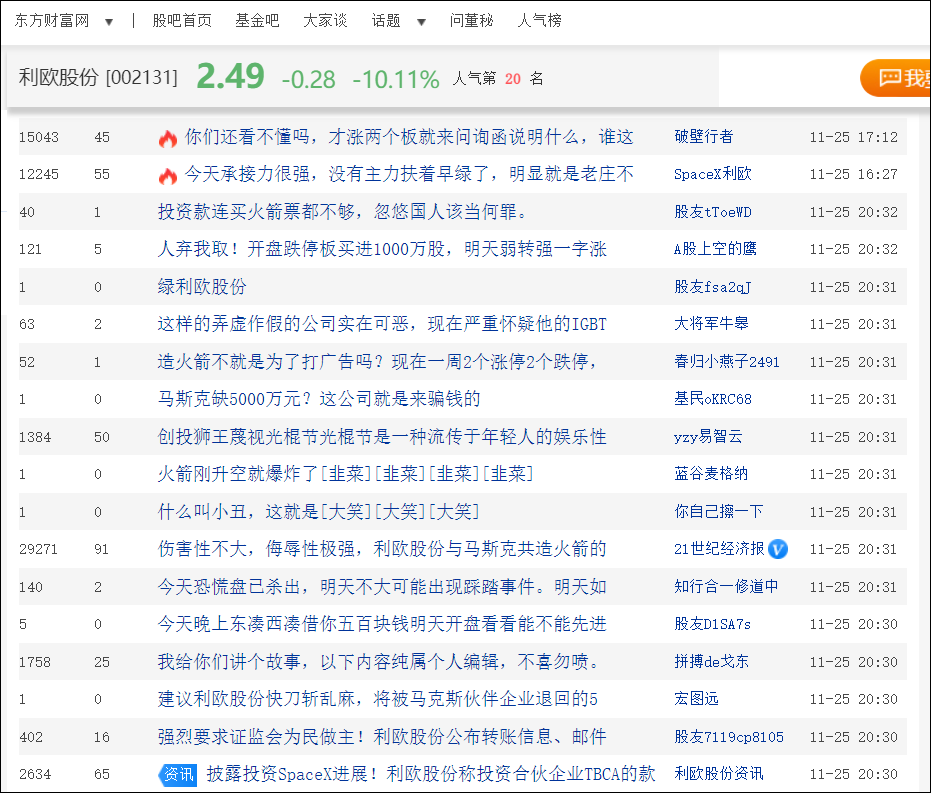Click the comment count 91
Image resolution: width=931 pixels, height=793 pixels.
coord(102,549)
